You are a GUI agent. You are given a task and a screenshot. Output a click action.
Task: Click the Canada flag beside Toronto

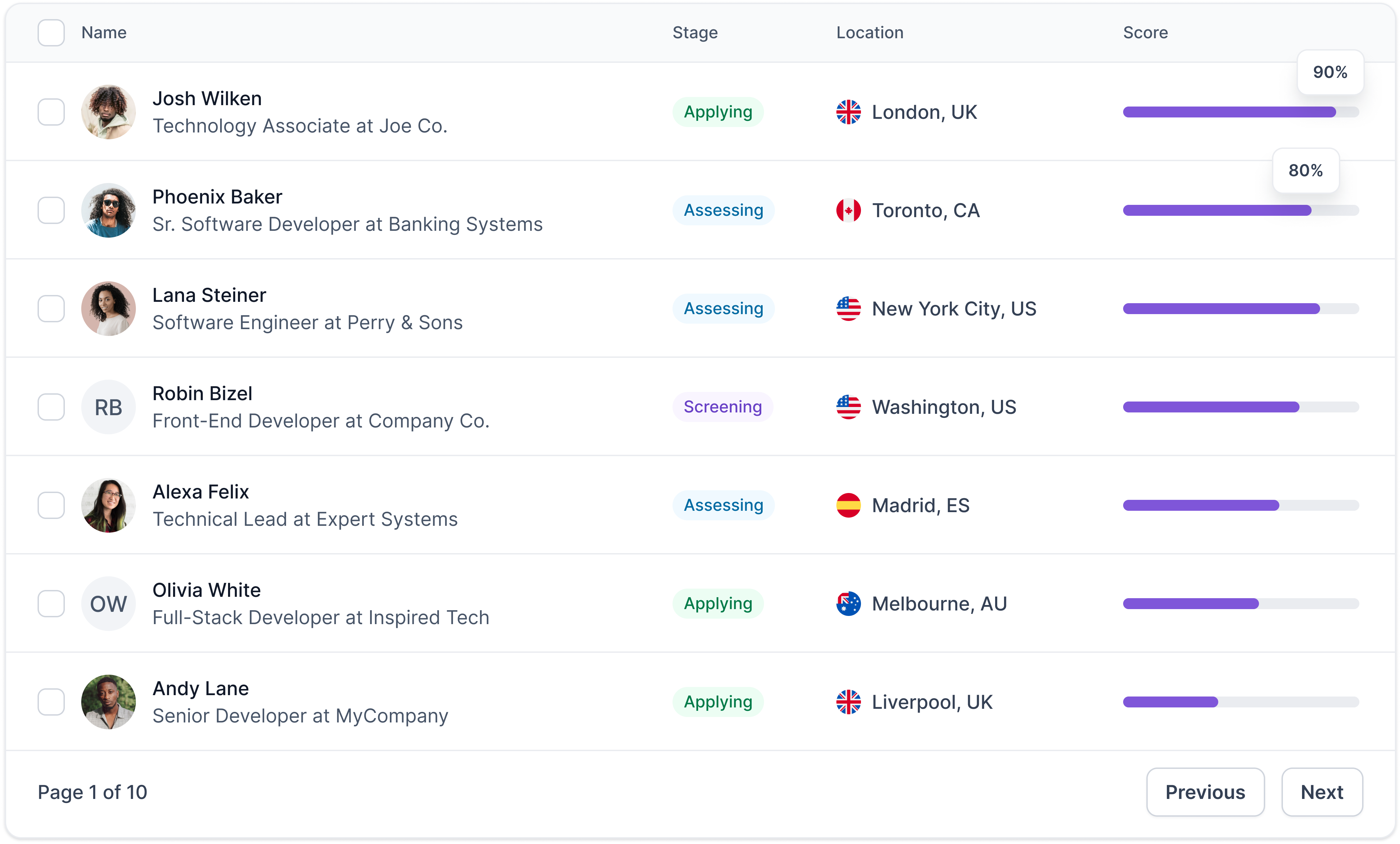click(848, 210)
